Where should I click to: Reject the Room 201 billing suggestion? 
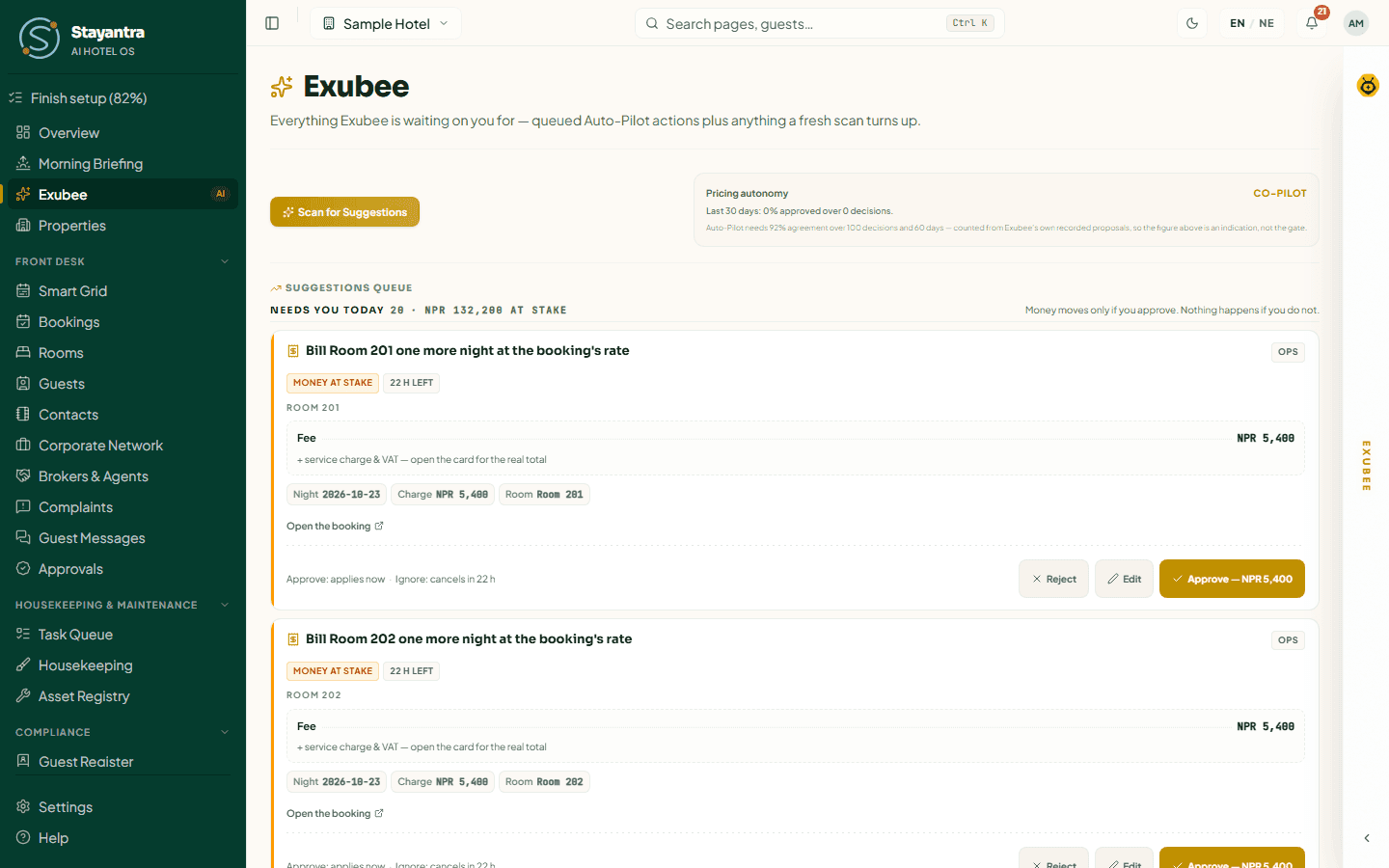[x=1053, y=579]
